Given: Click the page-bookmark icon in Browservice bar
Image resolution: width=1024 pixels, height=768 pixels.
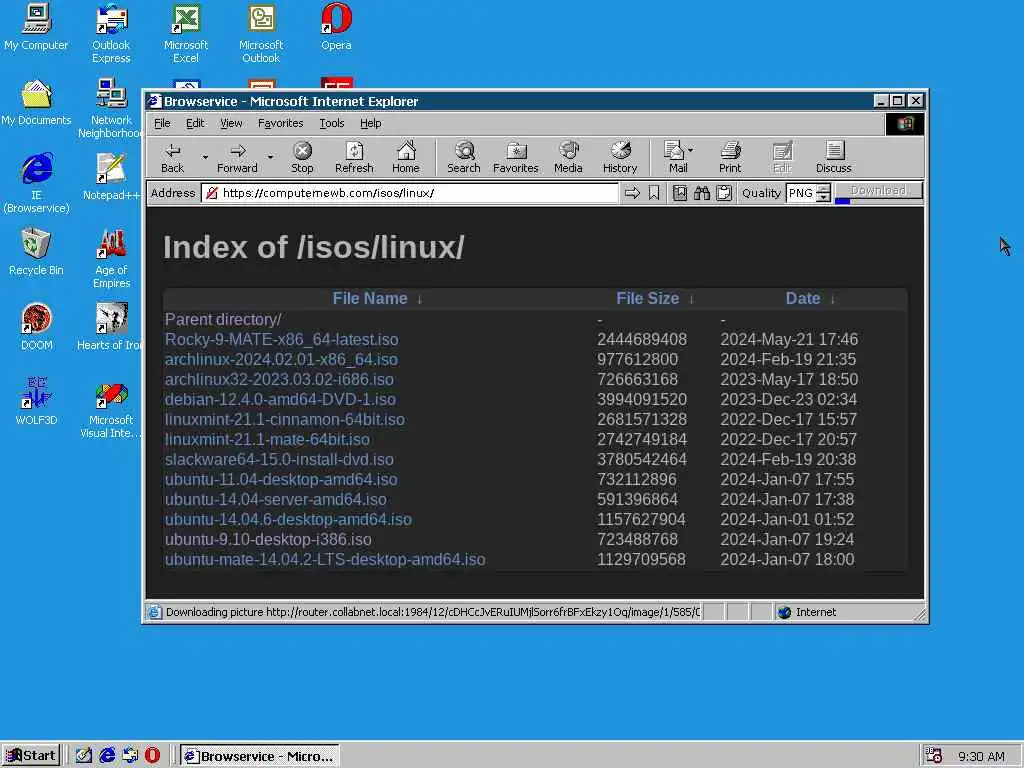Looking at the screenshot, I should 680,193.
